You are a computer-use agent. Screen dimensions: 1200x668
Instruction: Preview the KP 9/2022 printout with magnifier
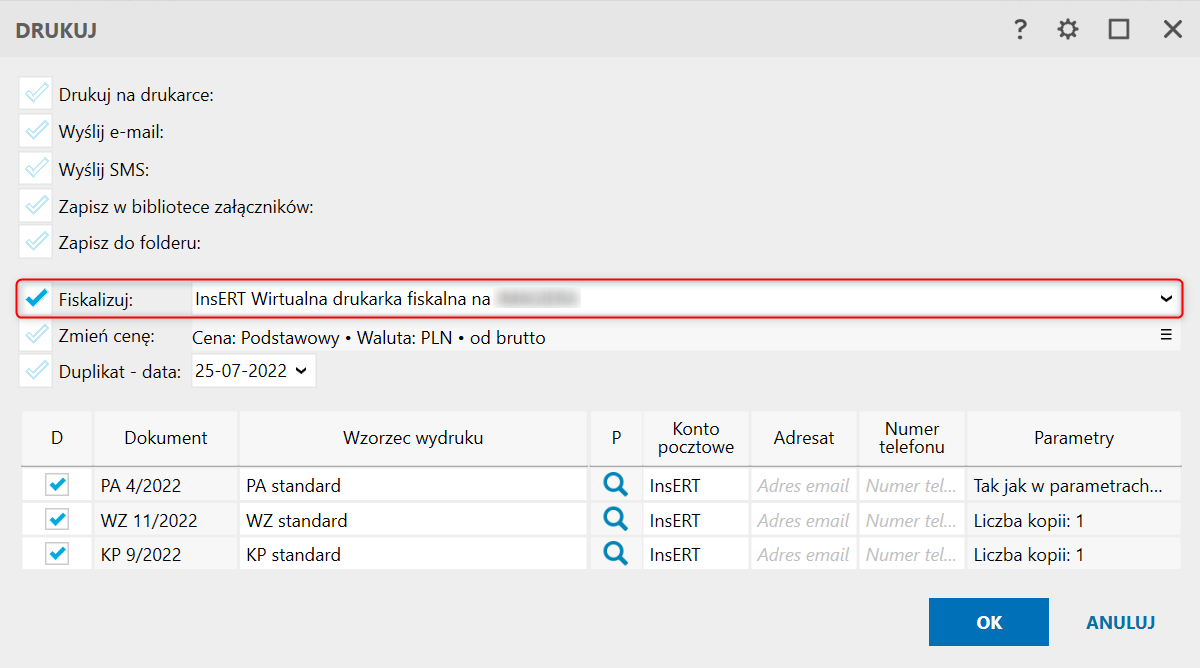(615, 554)
